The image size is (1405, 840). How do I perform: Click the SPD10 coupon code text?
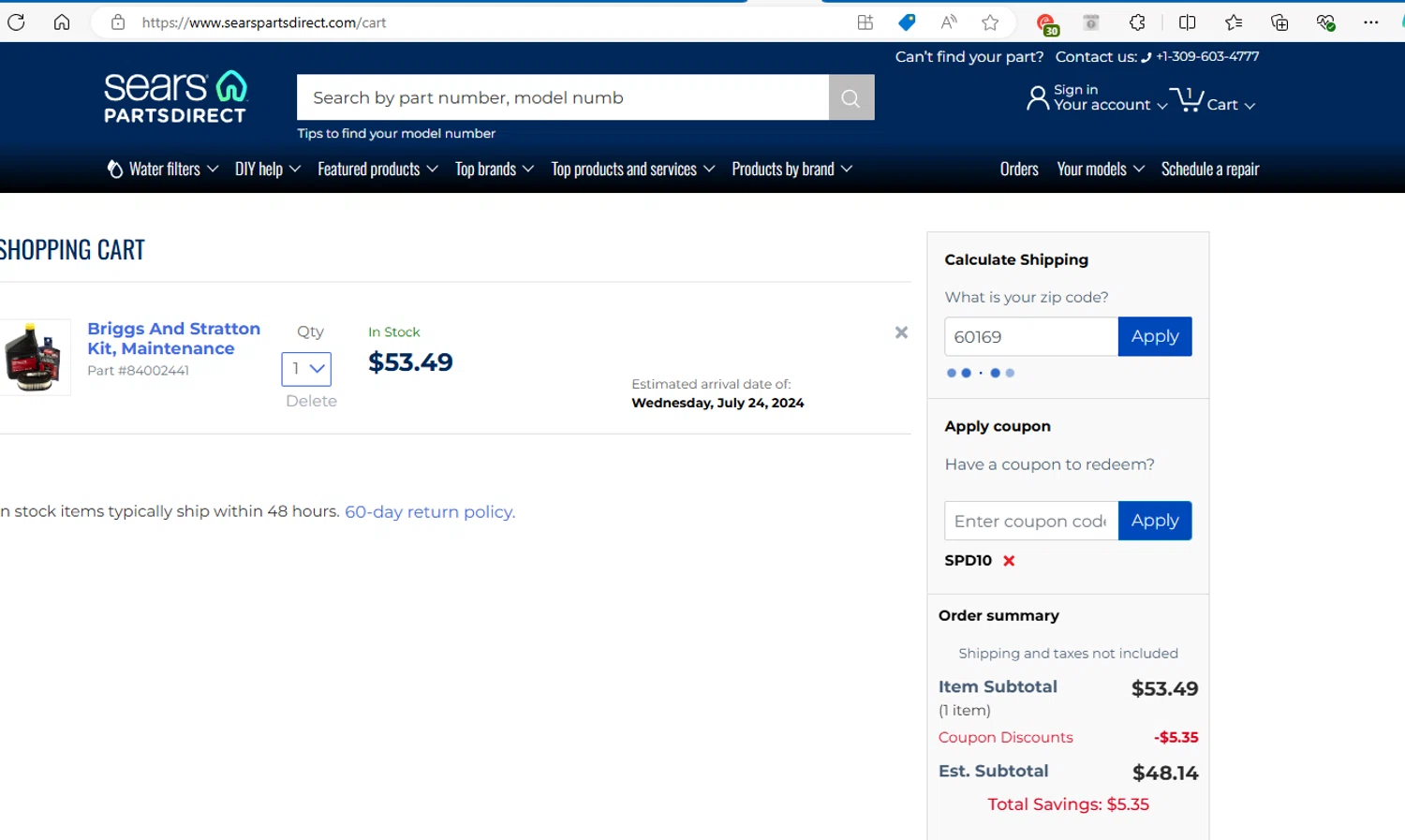pyautogui.click(x=969, y=560)
